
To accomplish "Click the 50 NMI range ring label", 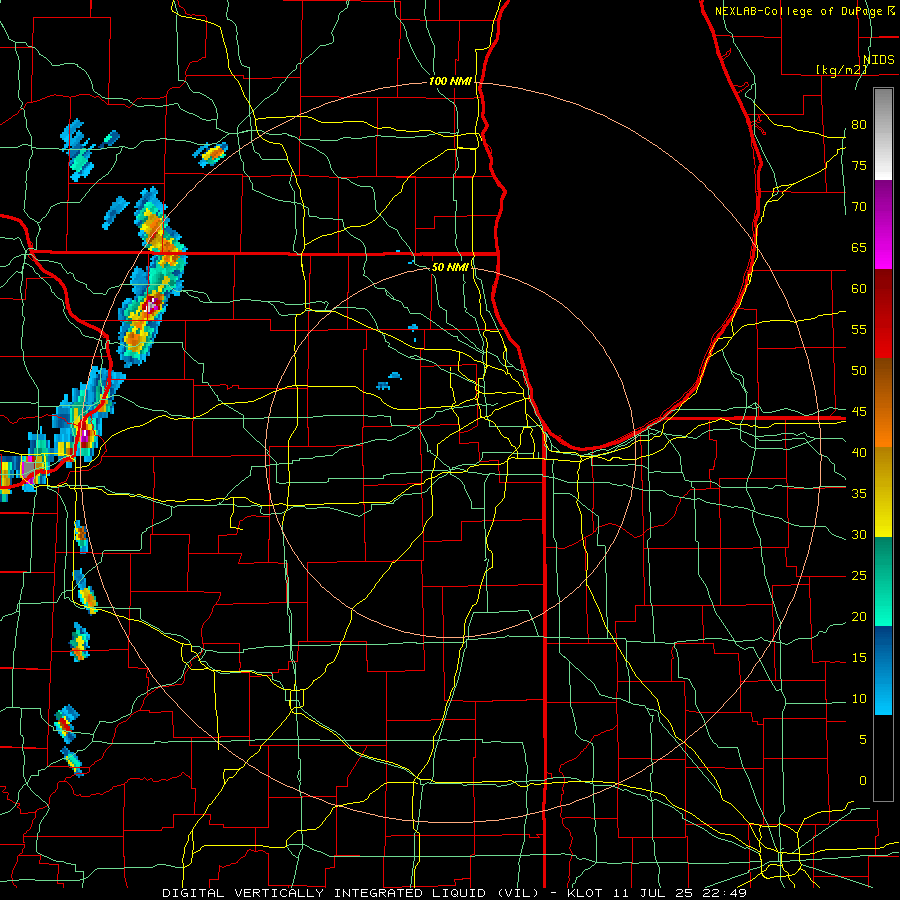I will pos(450,267).
